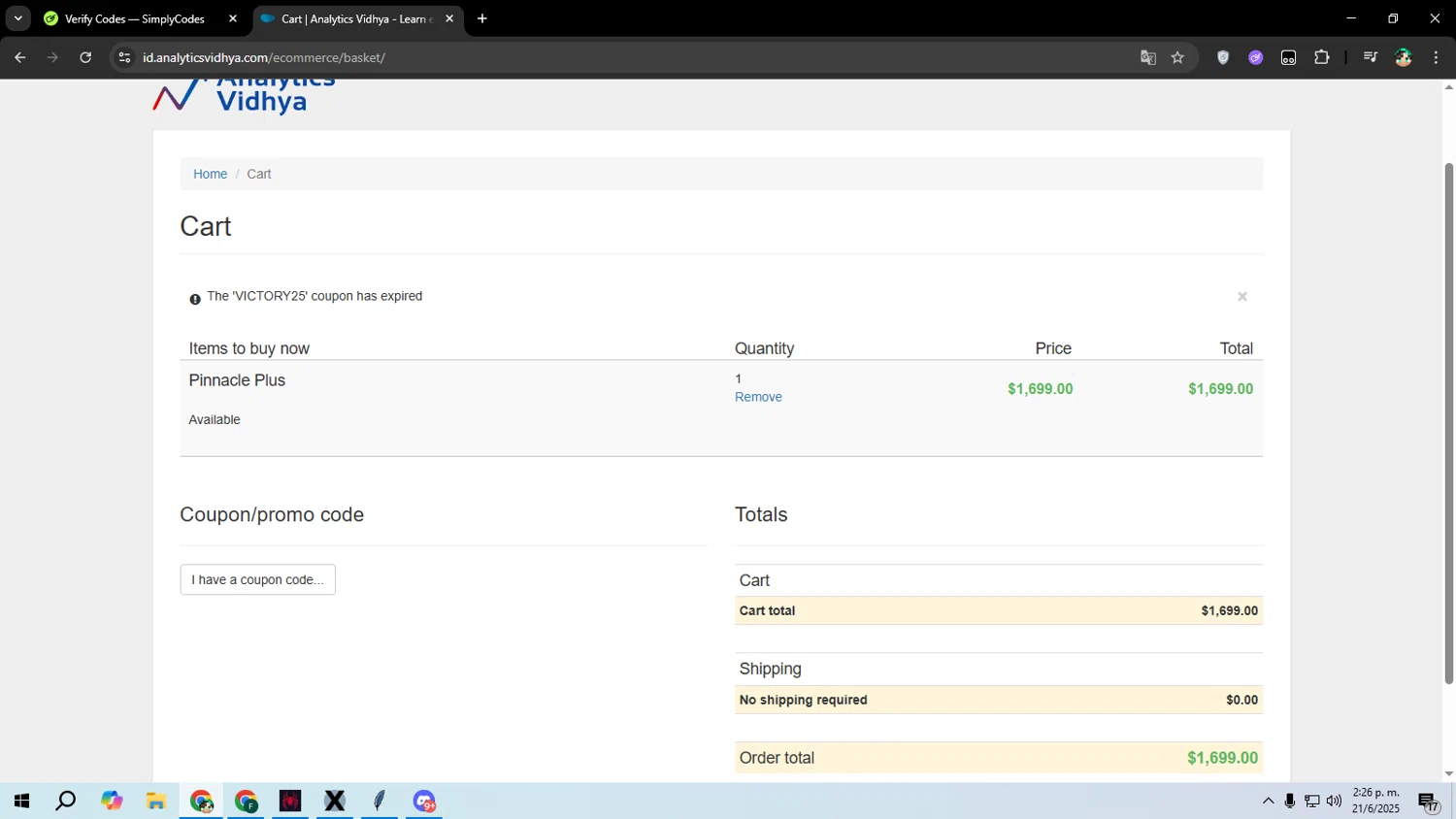1456x819 pixels.
Task: Click the page vertical scrollbar thumb
Action: point(1448,423)
